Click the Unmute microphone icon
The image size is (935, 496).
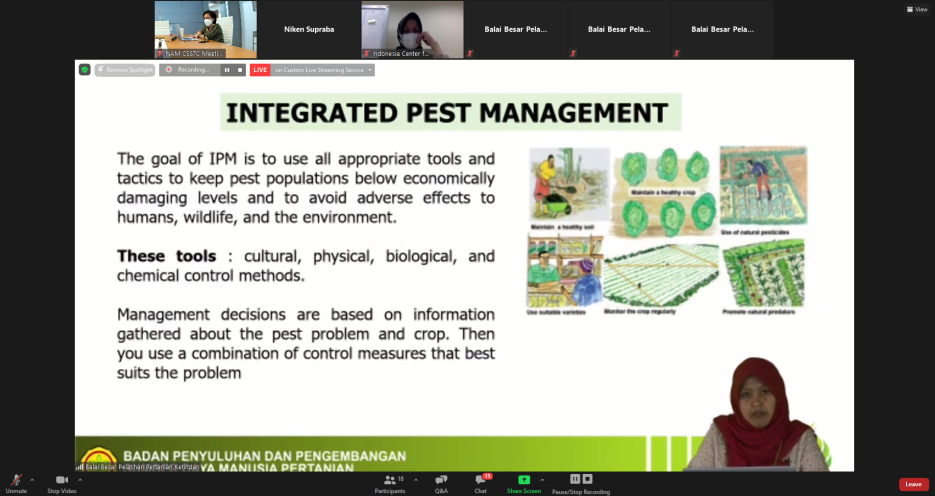16,481
